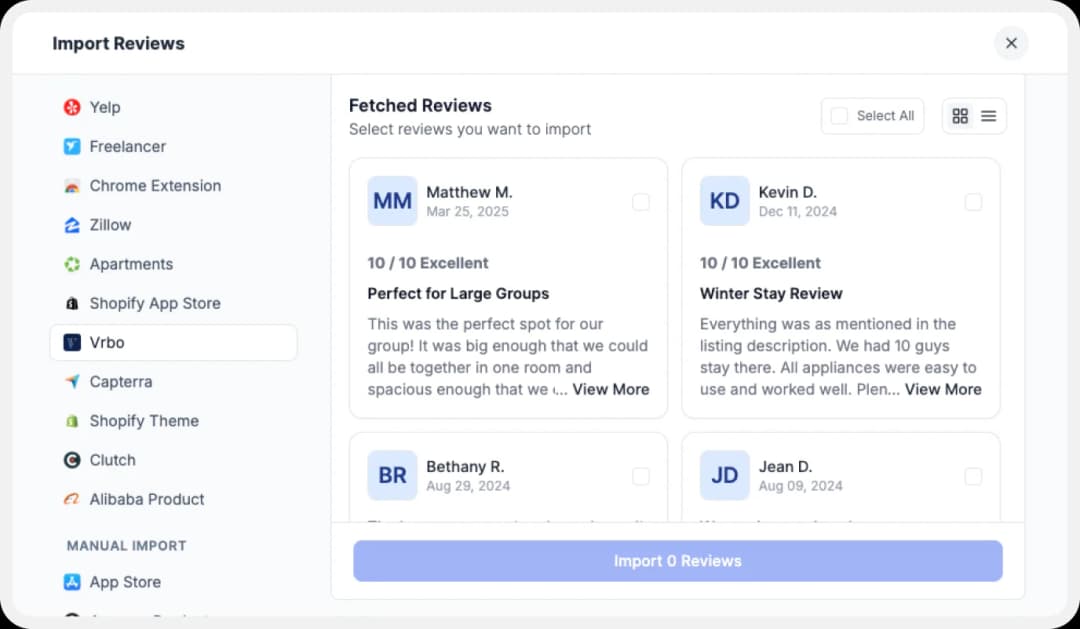Viewport: 1080px width, 629px height.
Task: Select the Yelp import source icon
Action: 70,107
